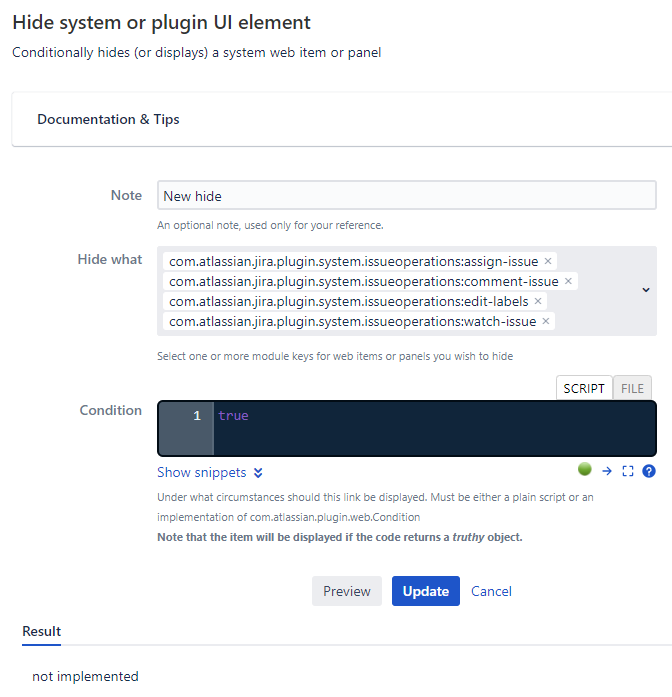The height and width of the screenshot is (697, 672).
Task: Toggle fullscreen code editor icon
Action: pyautogui.click(x=628, y=471)
